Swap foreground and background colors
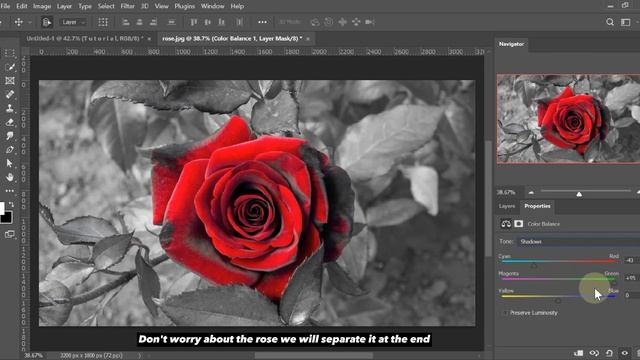Viewport: 640px width, 360px height. (x=11, y=204)
